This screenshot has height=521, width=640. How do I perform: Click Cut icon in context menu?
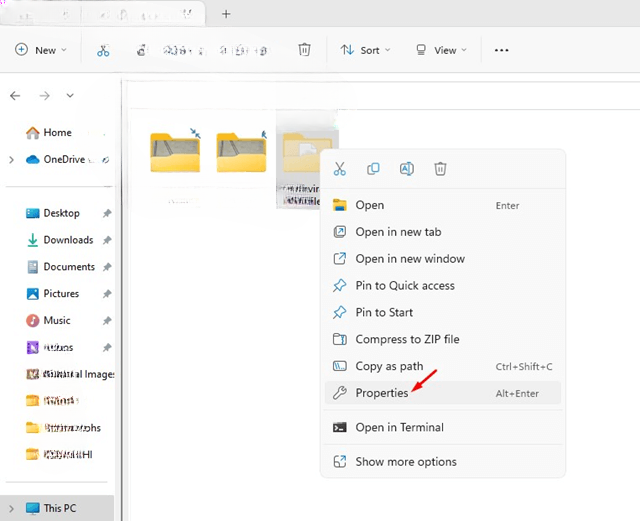pyautogui.click(x=340, y=169)
